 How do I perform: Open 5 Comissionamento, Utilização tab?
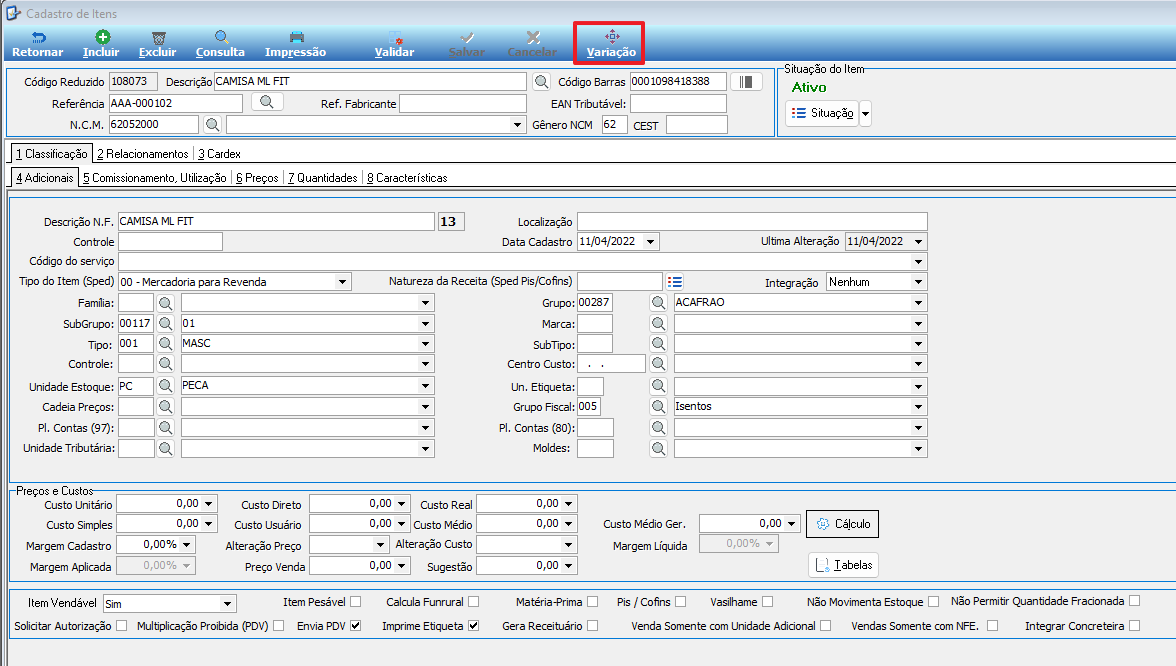tap(154, 178)
